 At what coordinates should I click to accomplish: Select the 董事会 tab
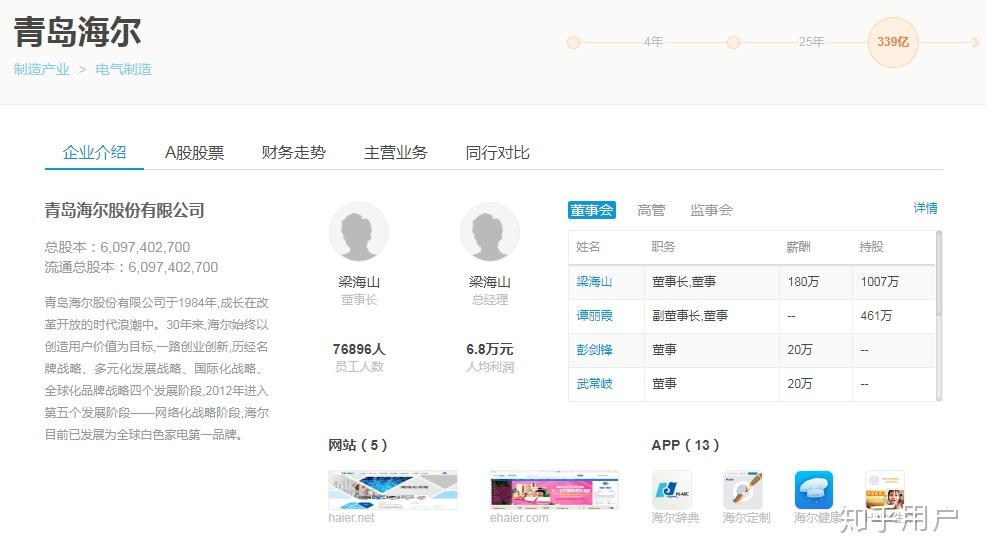pyautogui.click(x=592, y=210)
